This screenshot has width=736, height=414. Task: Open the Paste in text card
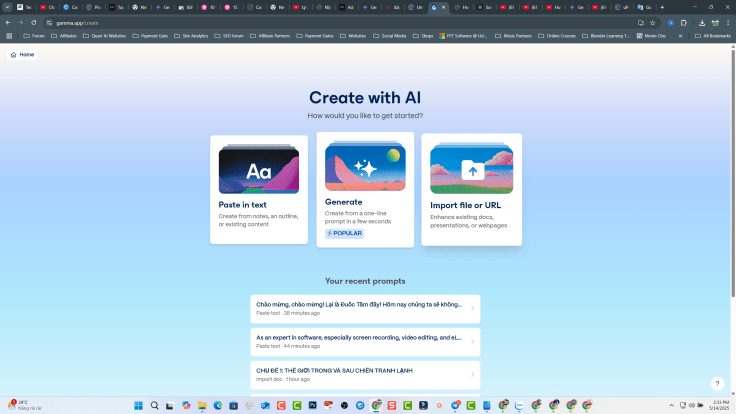(259, 189)
